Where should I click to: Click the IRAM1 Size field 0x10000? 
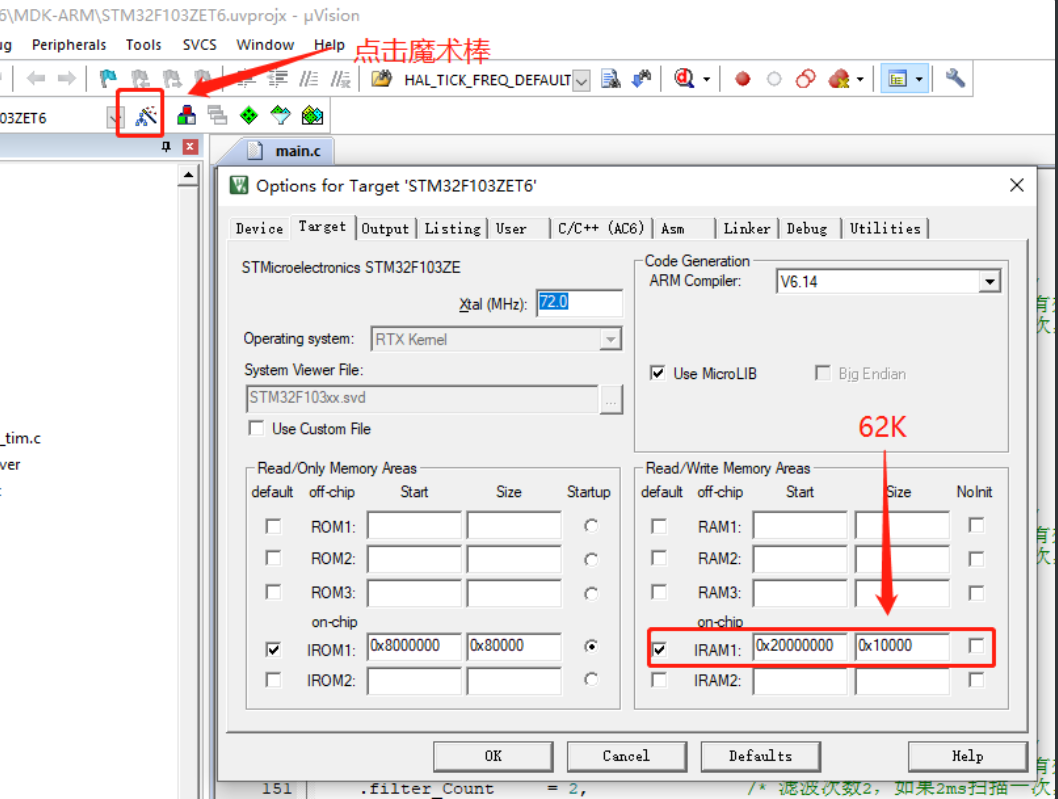(901, 646)
